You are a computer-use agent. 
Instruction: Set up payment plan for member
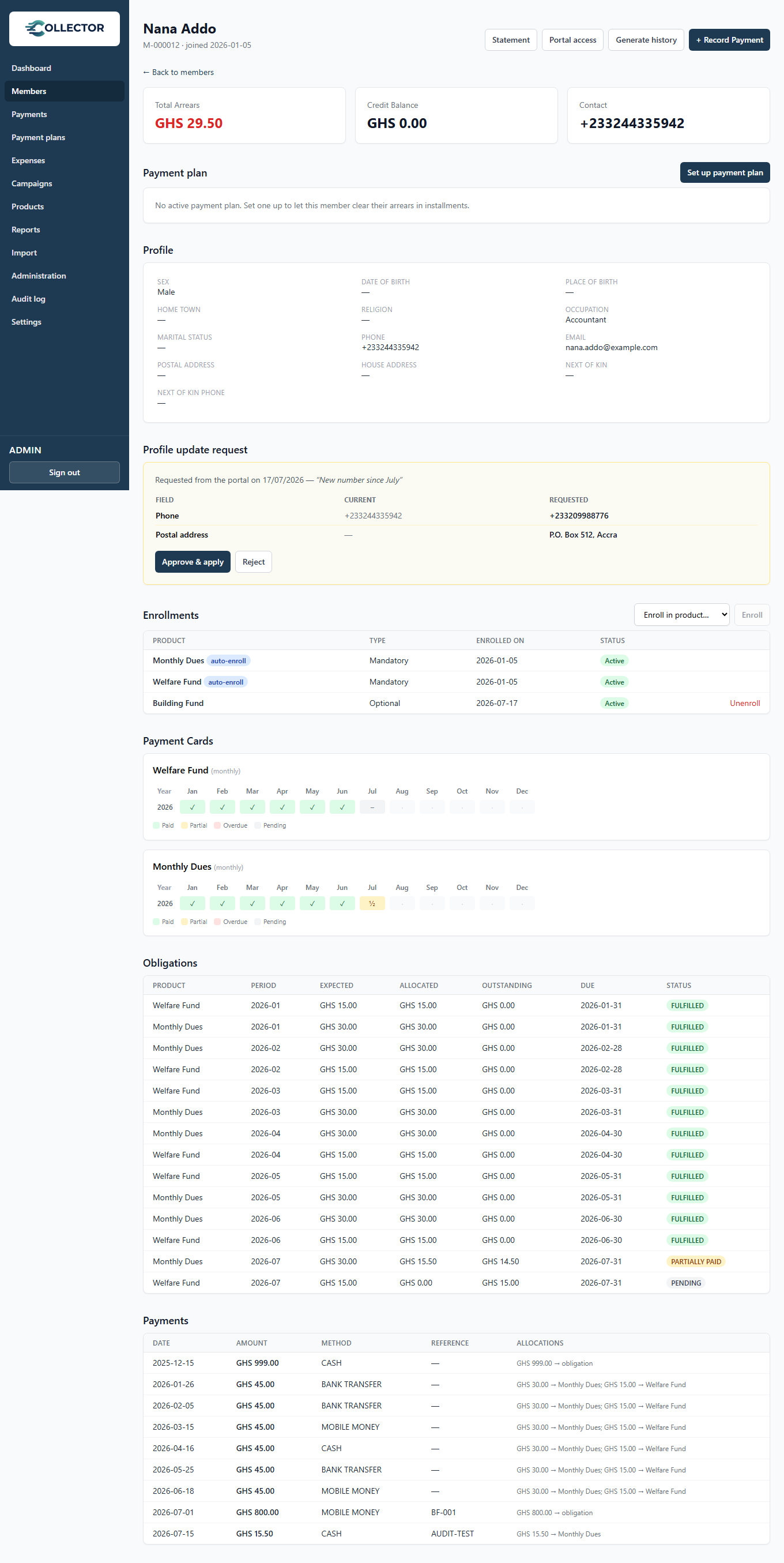click(x=725, y=172)
